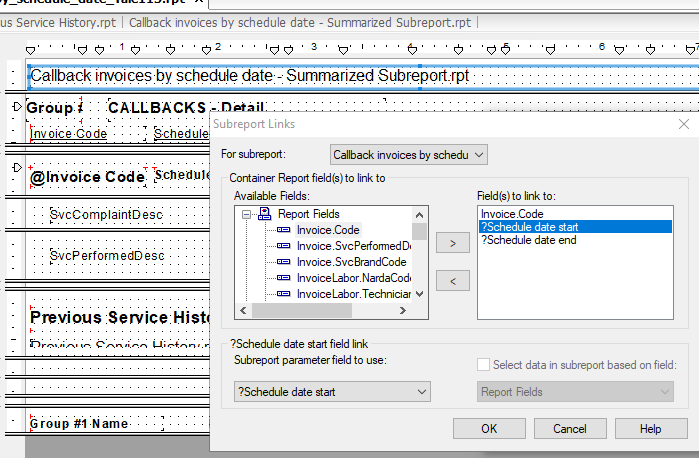Image resolution: width=699 pixels, height=458 pixels.
Task: Click left arrow of horizontal scrollbar
Action: 243,310
